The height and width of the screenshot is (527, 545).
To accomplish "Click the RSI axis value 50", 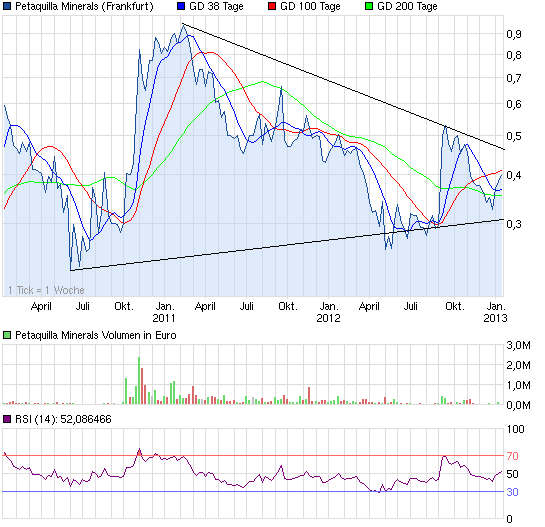I will coord(512,474).
